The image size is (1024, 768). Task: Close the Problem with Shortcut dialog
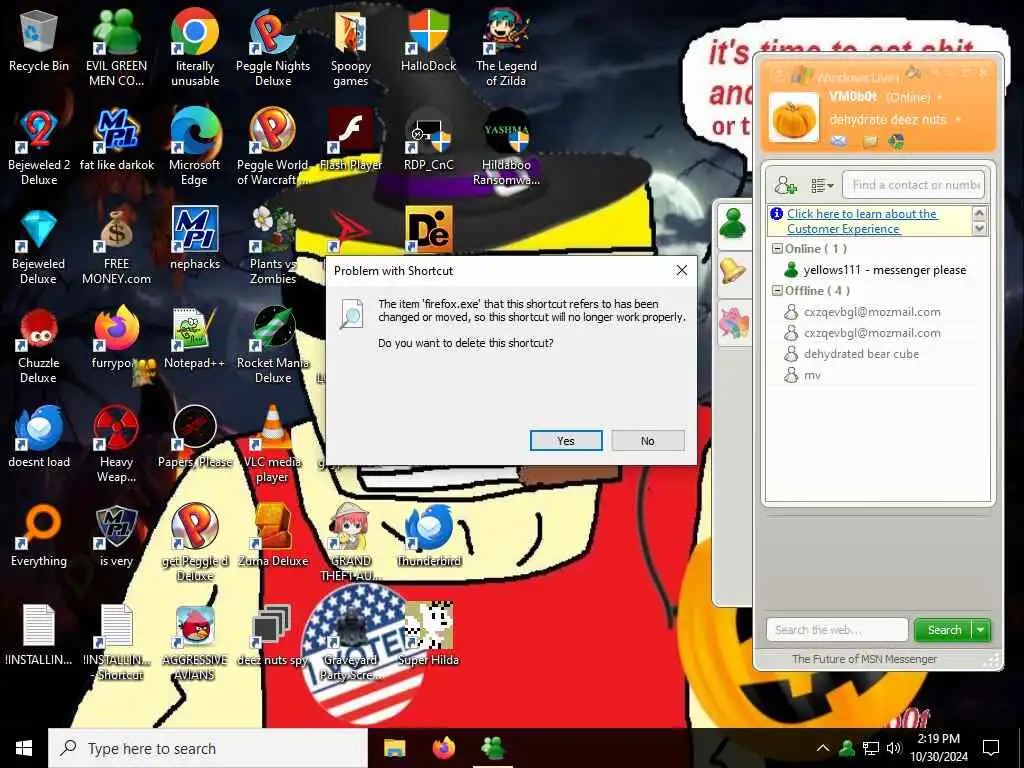point(681,270)
